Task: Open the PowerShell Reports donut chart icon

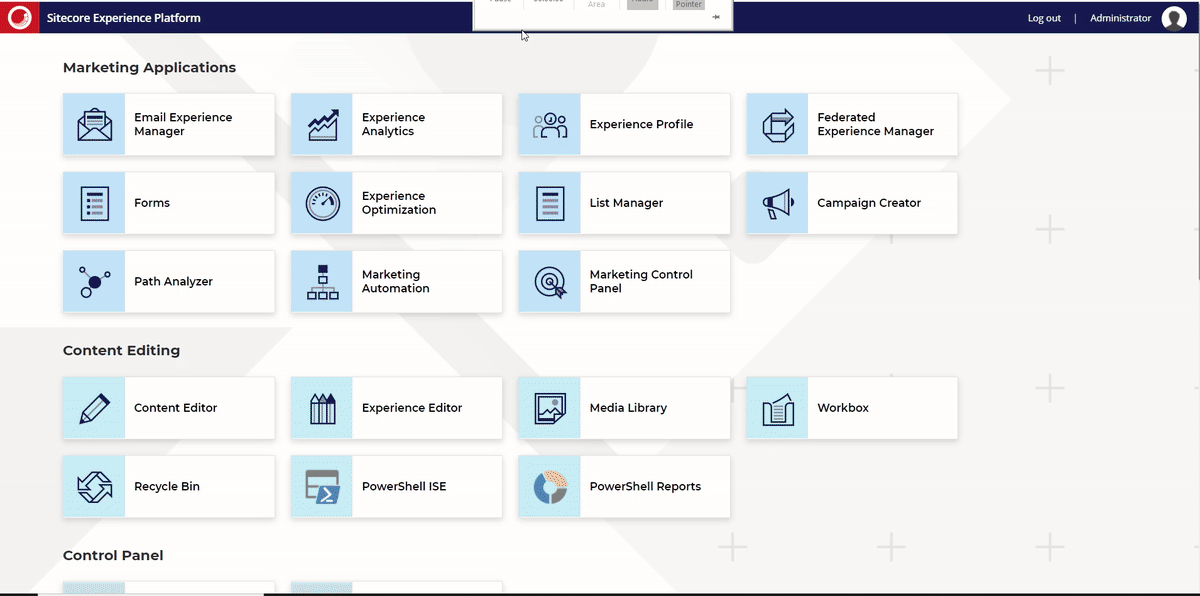Action: click(x=549, y=487)
